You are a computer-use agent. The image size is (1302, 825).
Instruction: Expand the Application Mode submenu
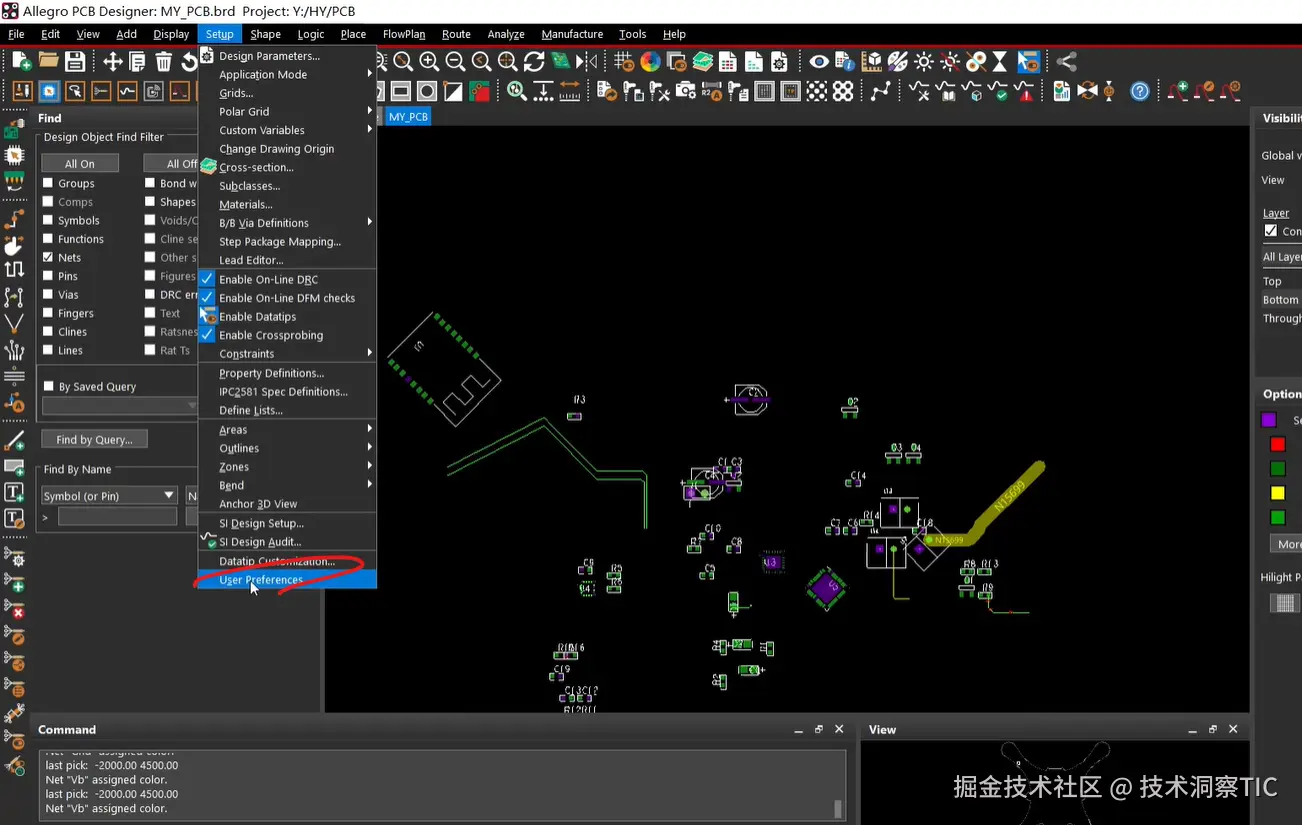coord(287,74)
